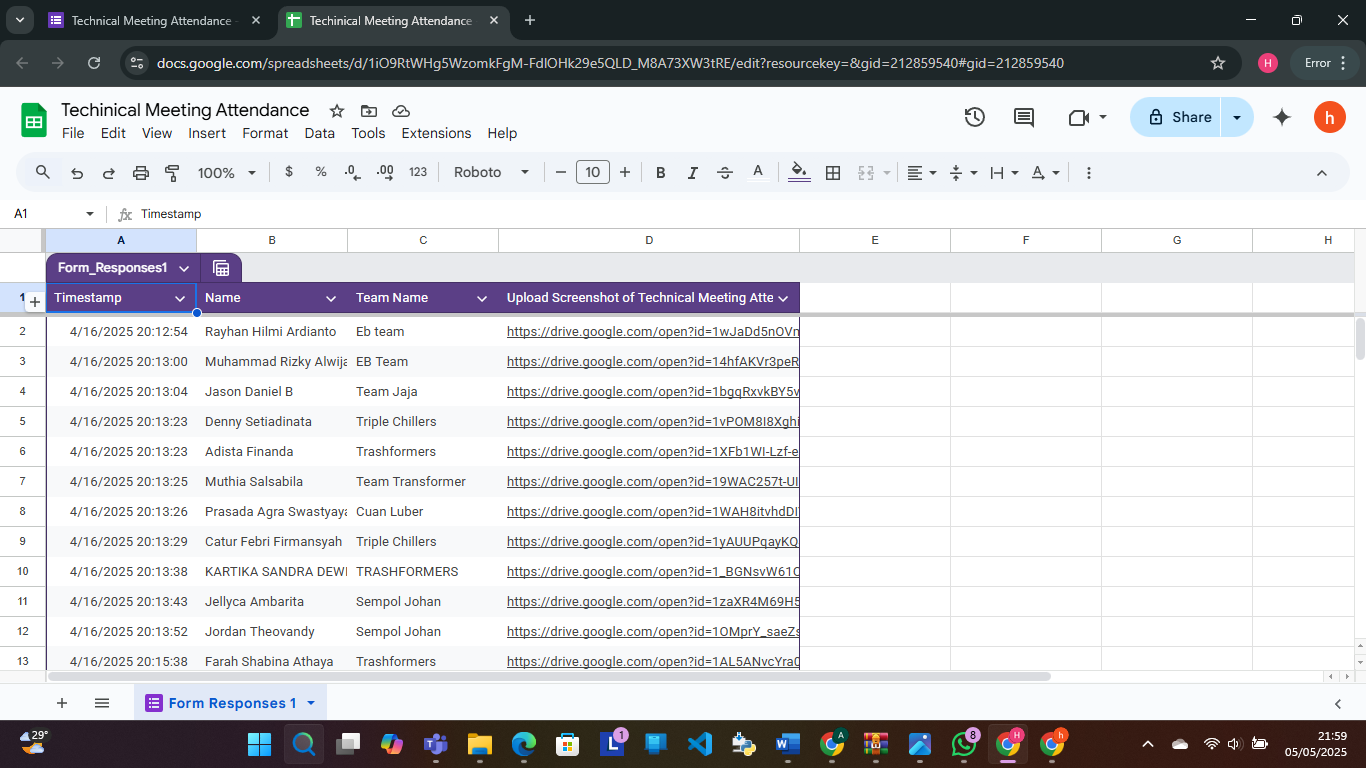Screen dimensions: 1366x768
Task: Open Timestamp column filter dropdown
Action: tap(180, 298)
